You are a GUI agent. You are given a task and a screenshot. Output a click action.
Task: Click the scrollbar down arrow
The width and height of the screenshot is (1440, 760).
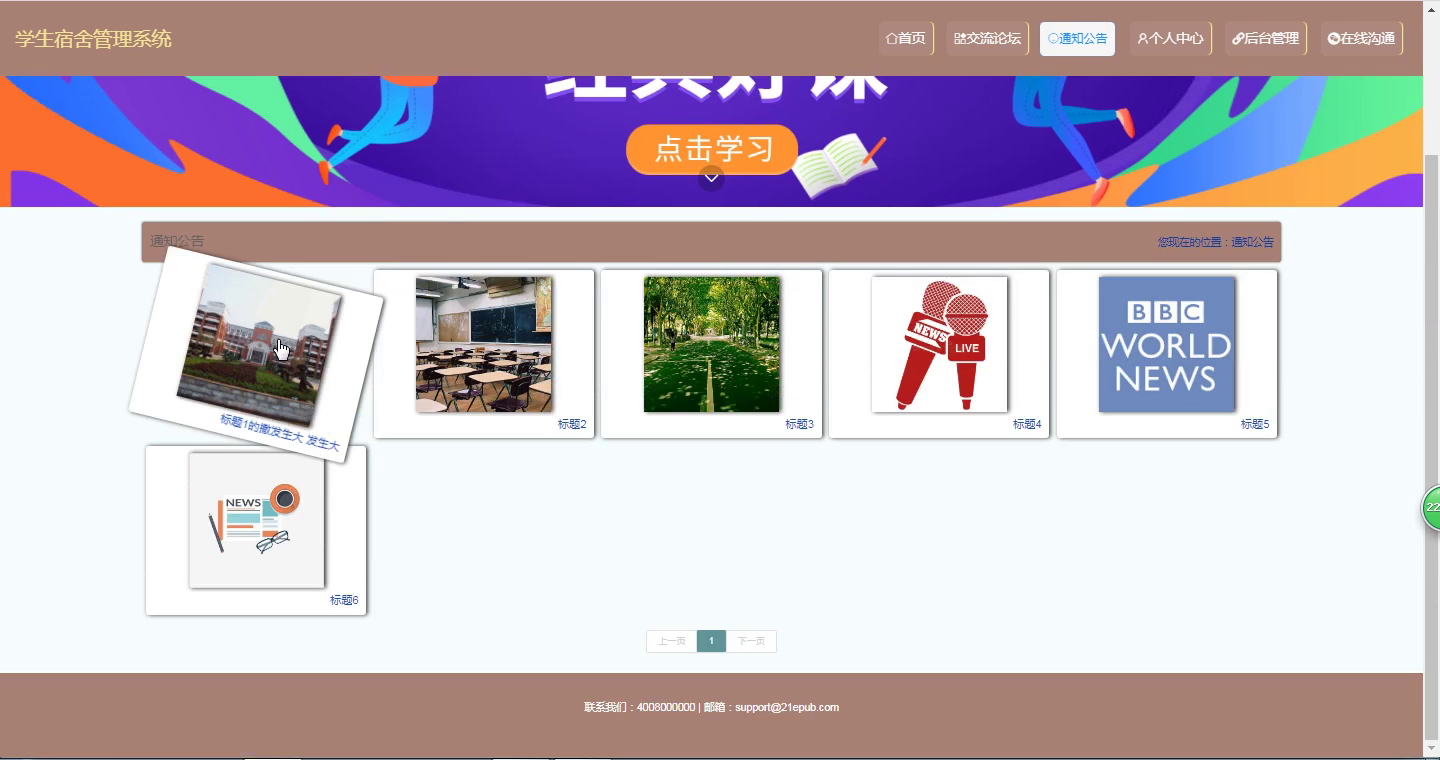click(1431, 748)
